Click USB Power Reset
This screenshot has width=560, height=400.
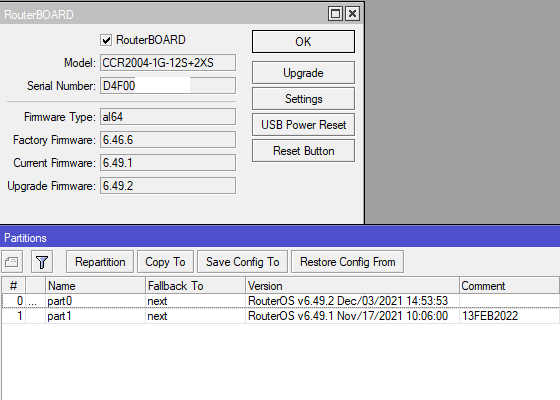303,125
